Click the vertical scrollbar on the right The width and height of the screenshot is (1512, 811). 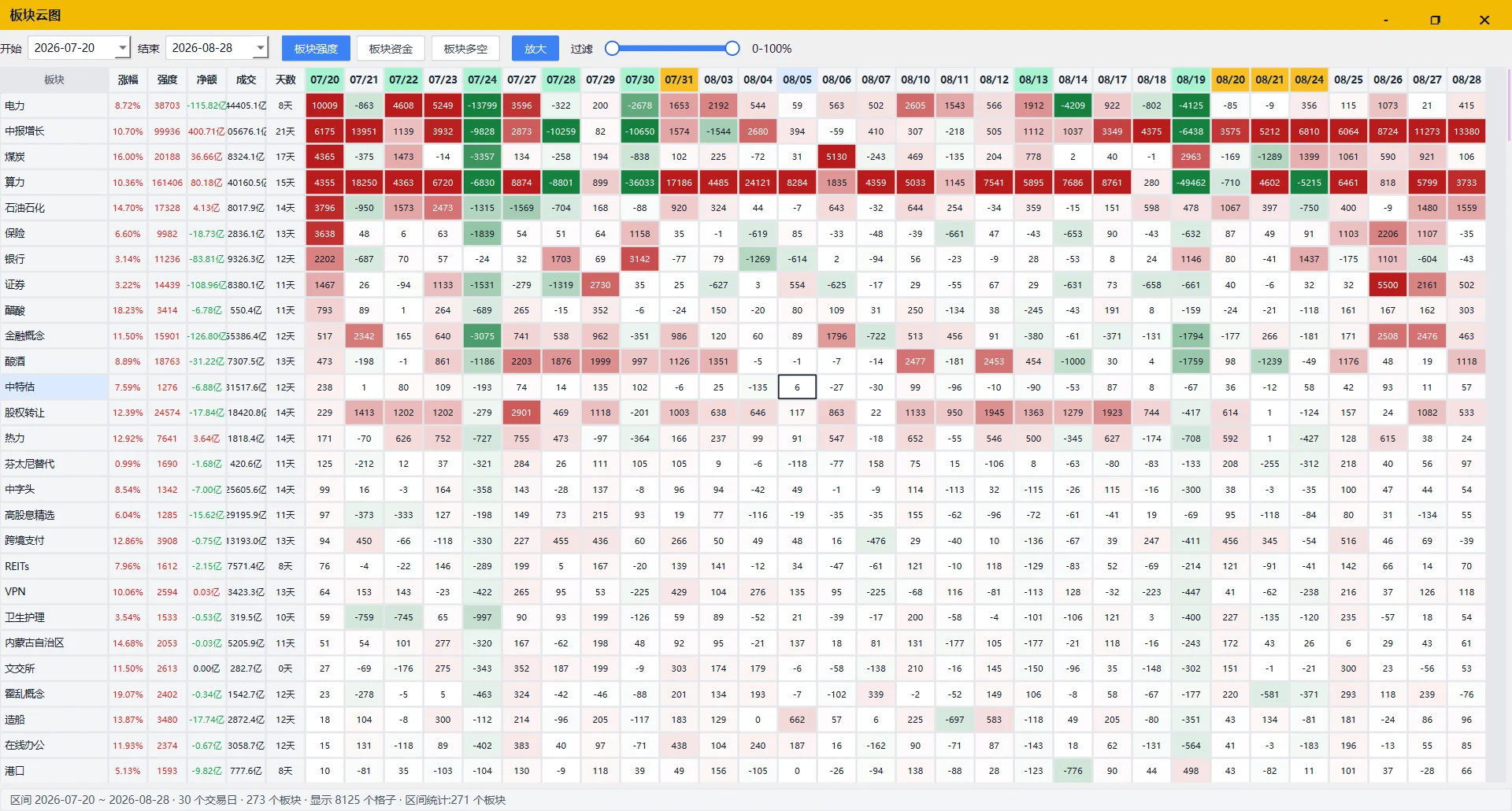coord(1508,106)
